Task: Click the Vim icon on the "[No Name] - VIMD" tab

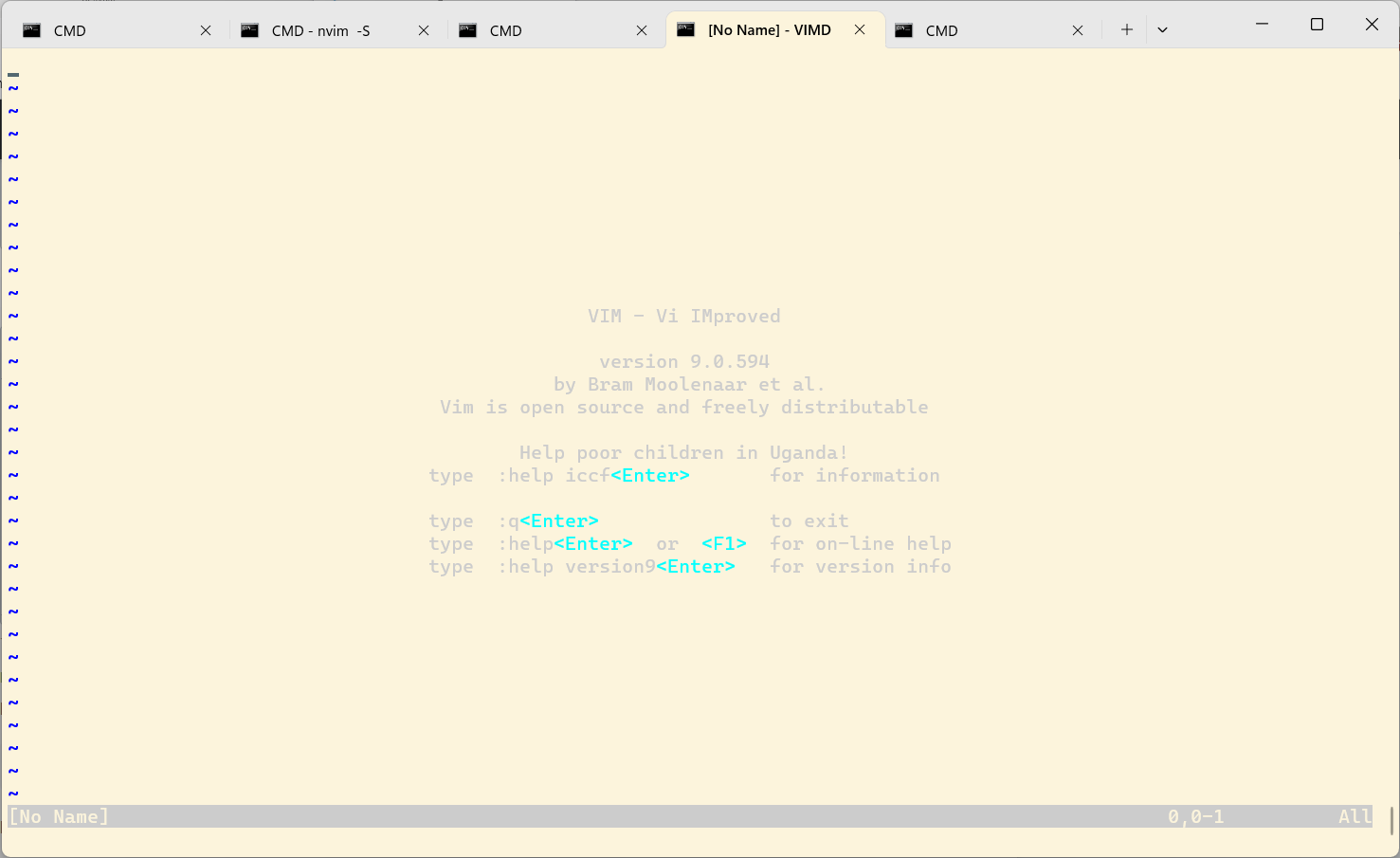Action: click(685, 29)
